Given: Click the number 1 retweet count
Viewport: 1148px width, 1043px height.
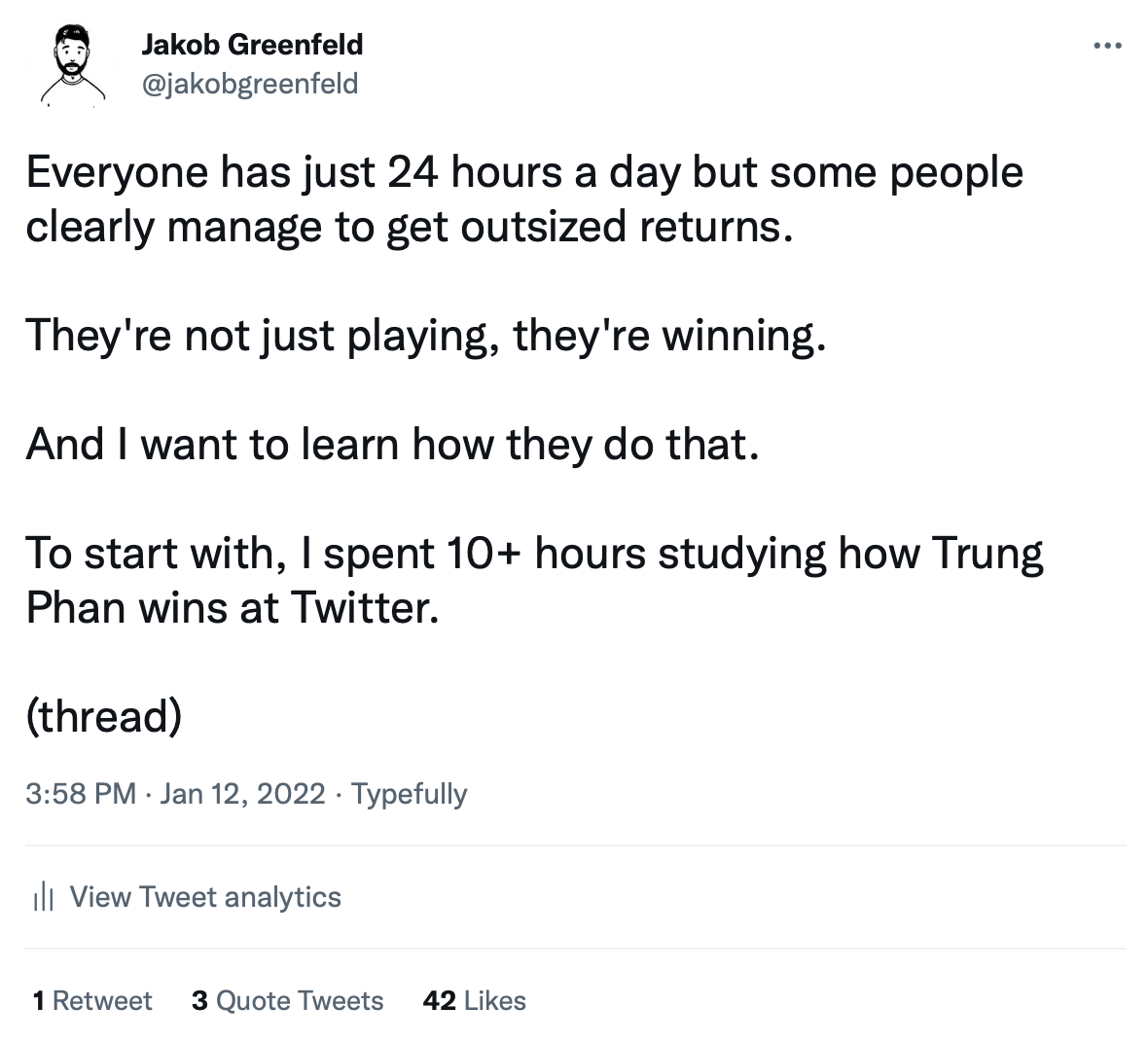Looking at the screenshot, I should [40, 1000].
